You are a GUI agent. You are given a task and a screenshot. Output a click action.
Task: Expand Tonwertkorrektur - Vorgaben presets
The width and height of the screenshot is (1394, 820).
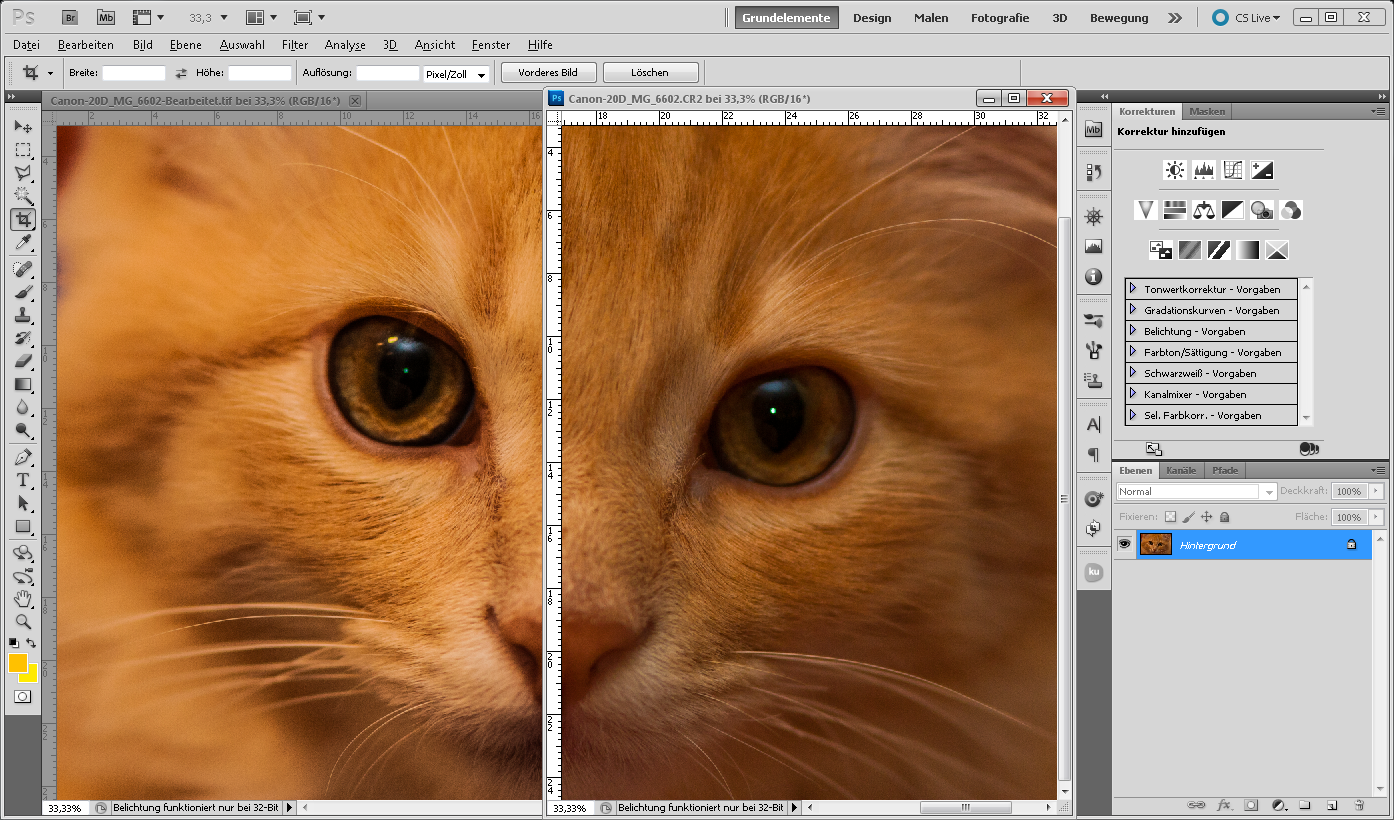1133,289
